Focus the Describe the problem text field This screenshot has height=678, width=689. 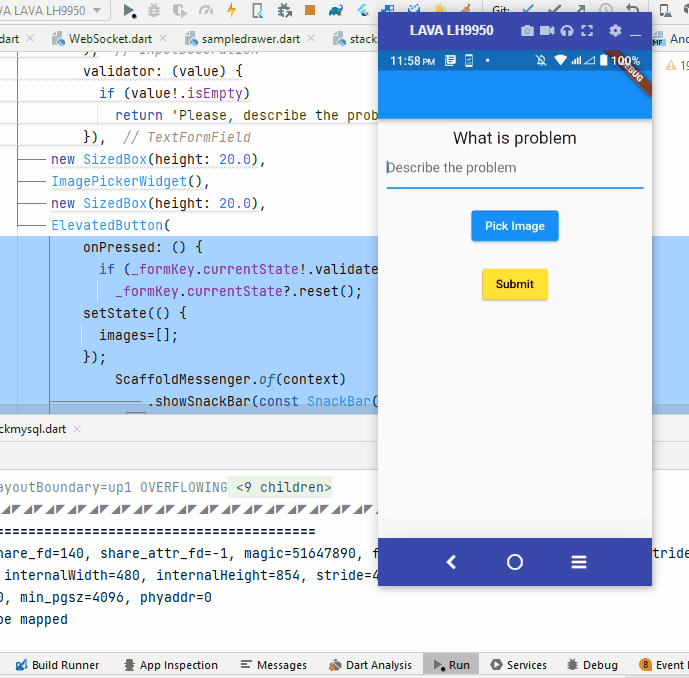pos(515,168)
